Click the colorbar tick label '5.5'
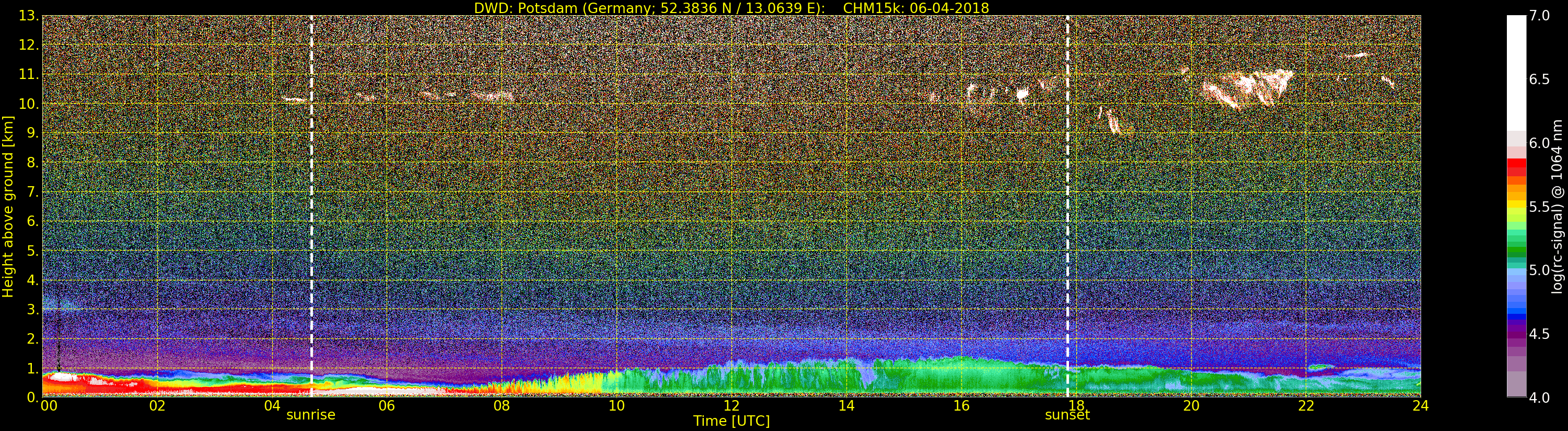Screen dimensions: 1568x431 coord(1539,207)
